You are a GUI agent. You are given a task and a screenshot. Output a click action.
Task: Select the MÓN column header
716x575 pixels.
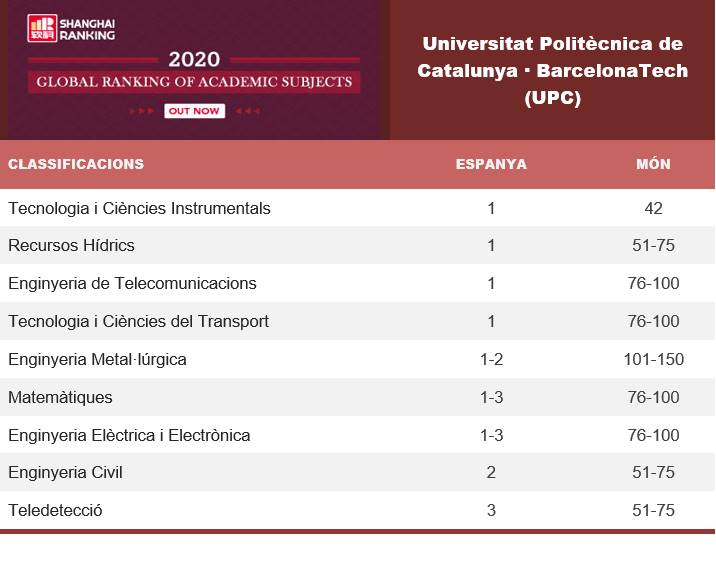tap(654, 164)
